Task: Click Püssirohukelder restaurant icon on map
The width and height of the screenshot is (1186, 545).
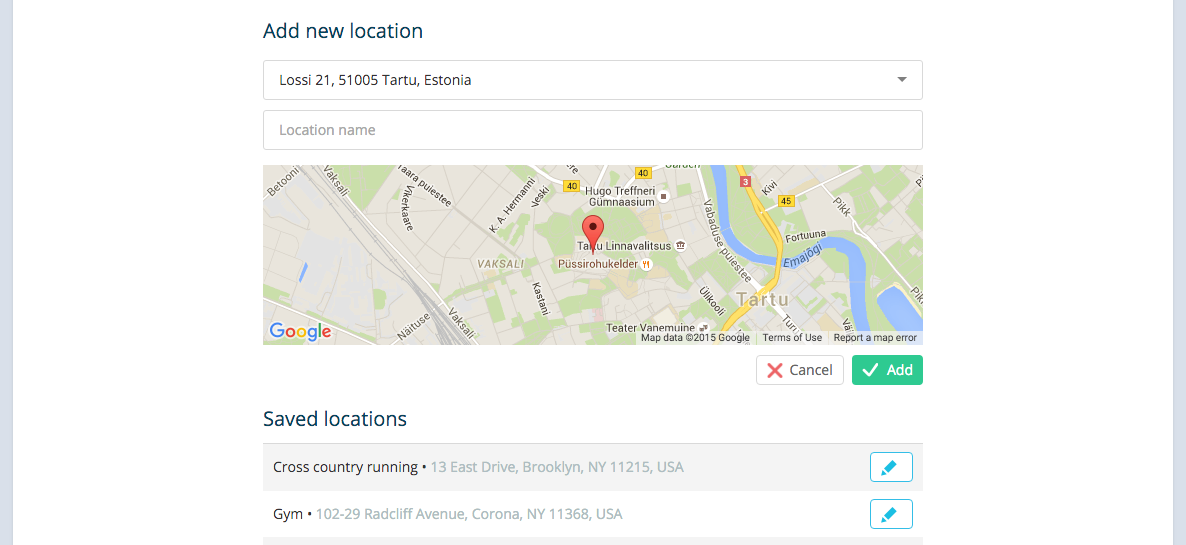Action: tap(646, 265)
